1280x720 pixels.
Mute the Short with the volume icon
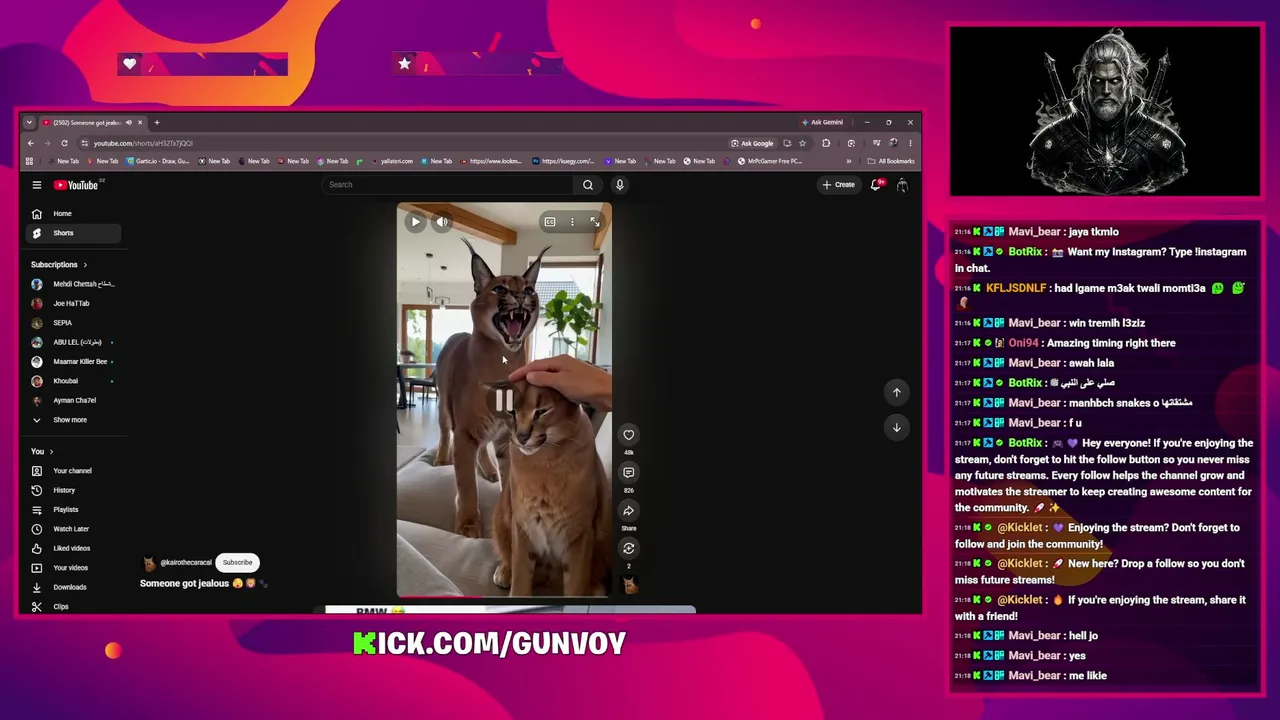[441, 222]
